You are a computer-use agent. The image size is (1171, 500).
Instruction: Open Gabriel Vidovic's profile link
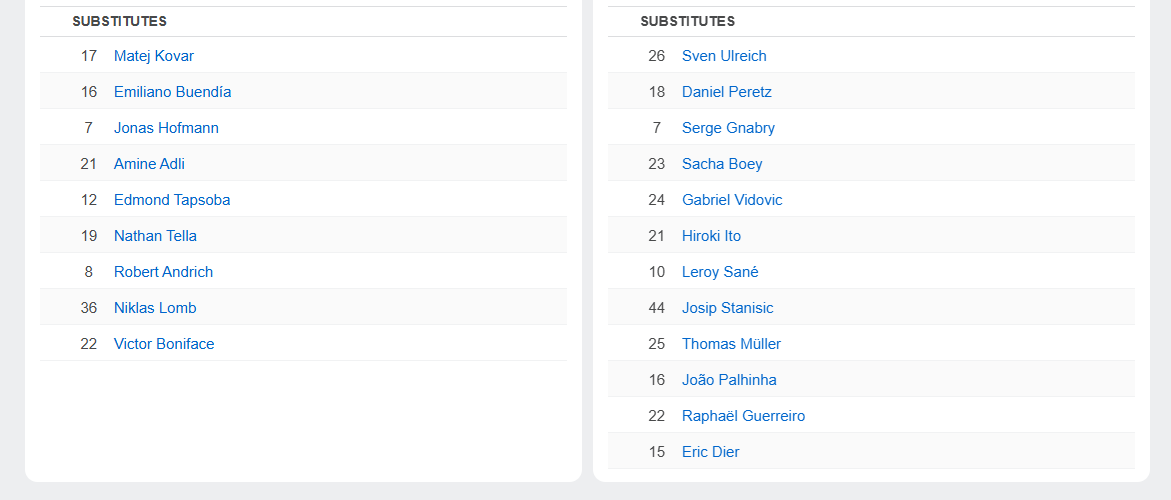point(732,200)
